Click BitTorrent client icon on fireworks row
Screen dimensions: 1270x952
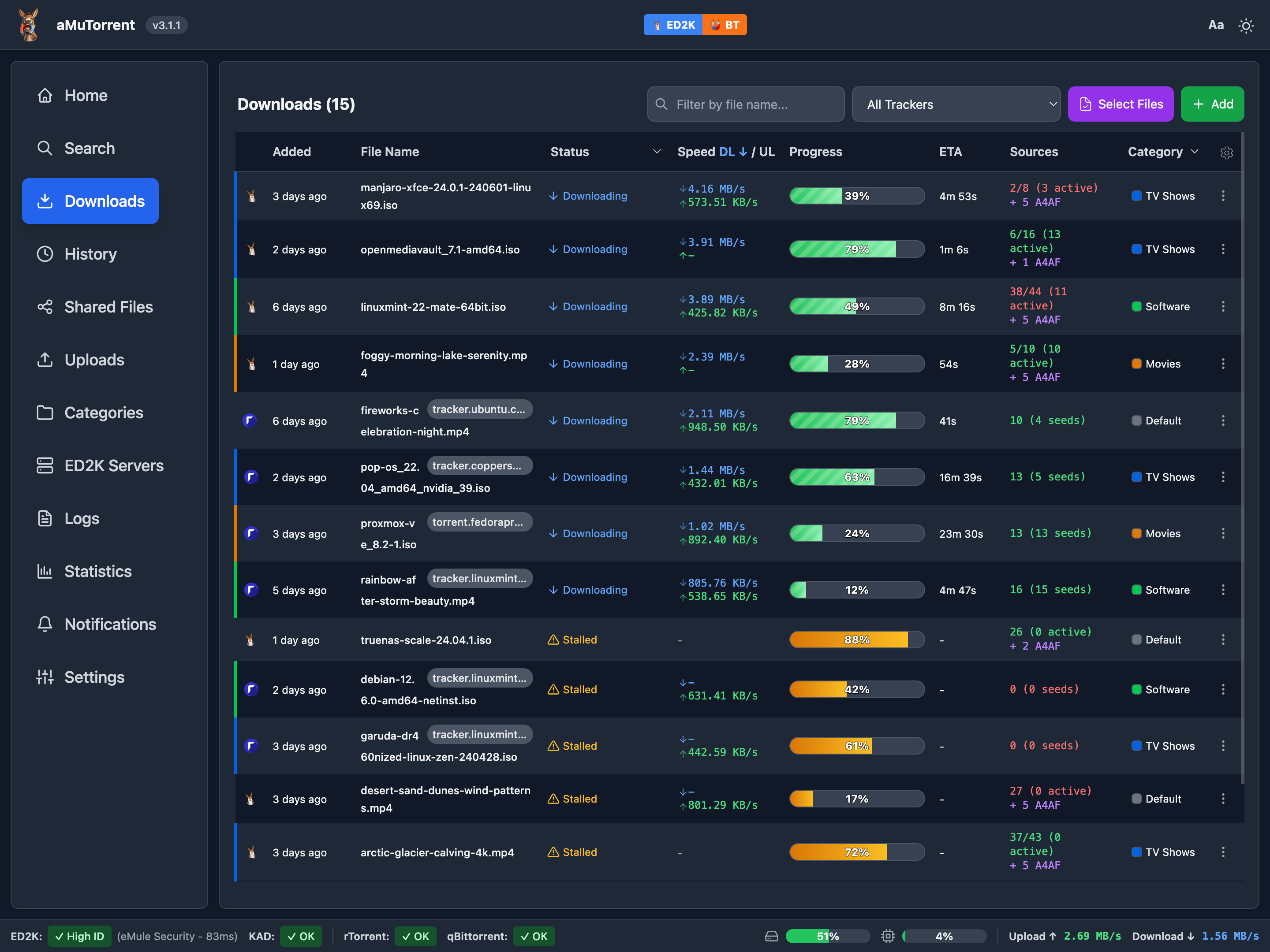pyautogui.click(x=250, y=420)
